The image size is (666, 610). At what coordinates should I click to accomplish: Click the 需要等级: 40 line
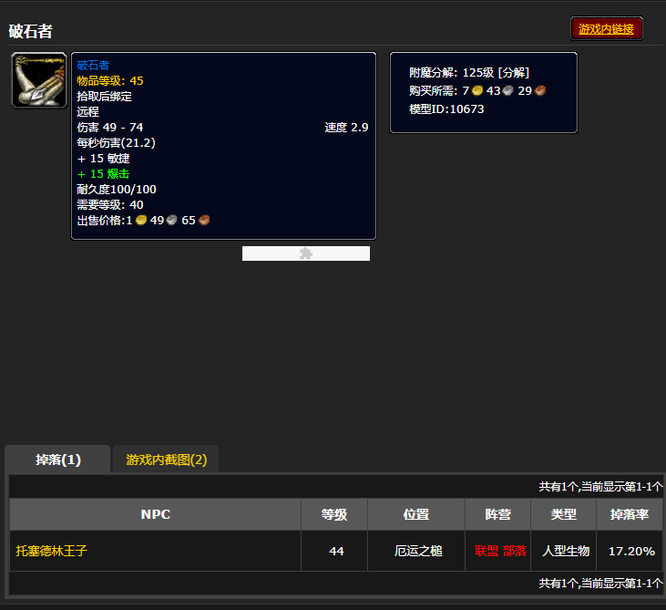tap(110, 205)
